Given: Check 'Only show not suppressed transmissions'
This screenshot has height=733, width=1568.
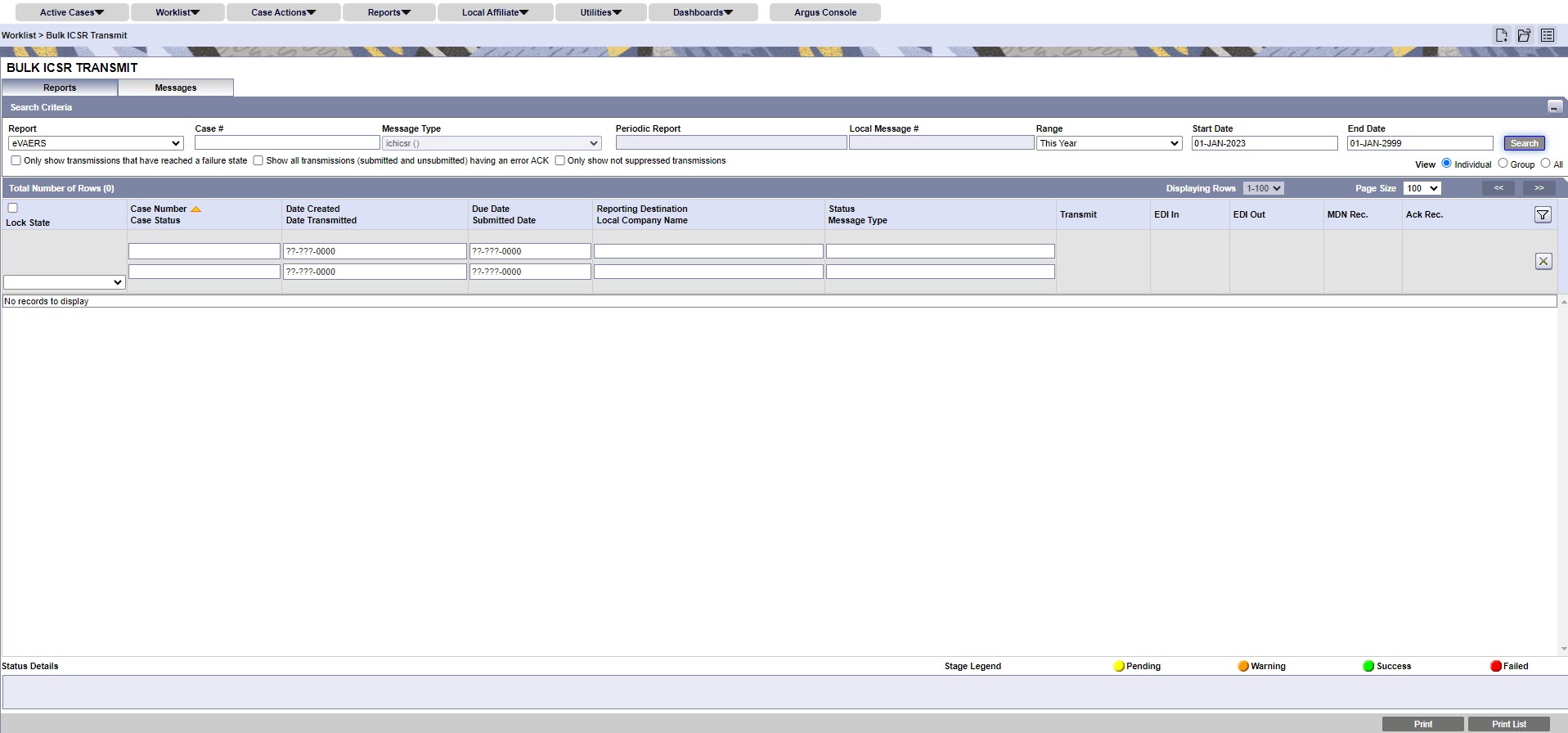Looking at the screenshot, I should point(559,160).
